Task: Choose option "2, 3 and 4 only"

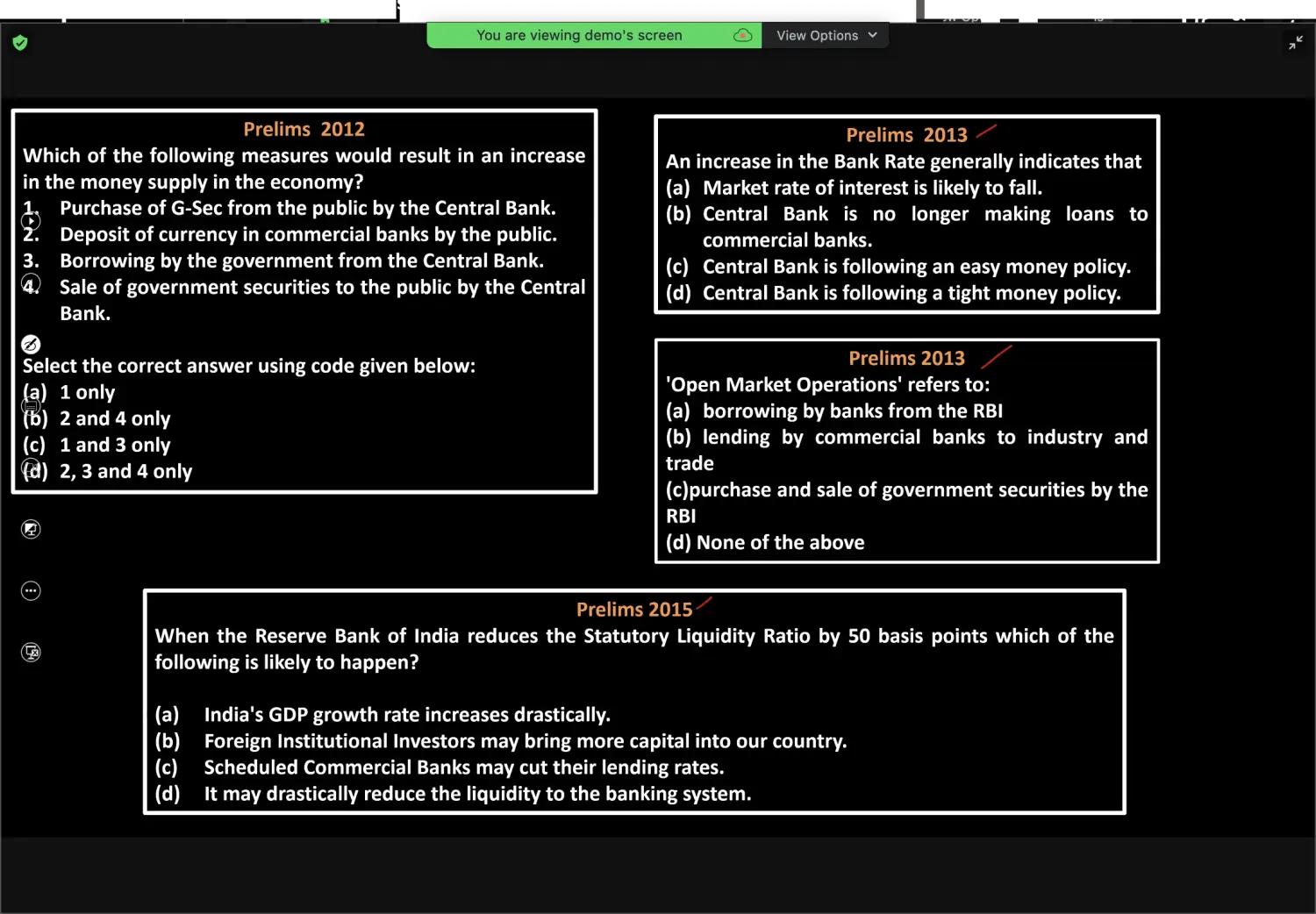Action: pos(125,471)
